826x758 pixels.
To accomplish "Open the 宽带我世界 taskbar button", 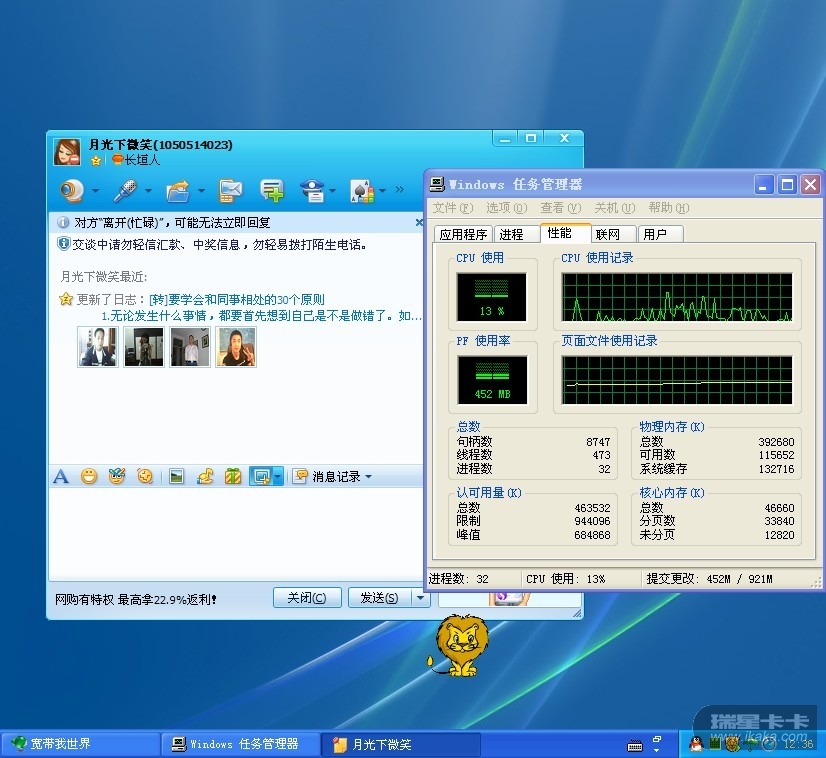I will (80, 744).
